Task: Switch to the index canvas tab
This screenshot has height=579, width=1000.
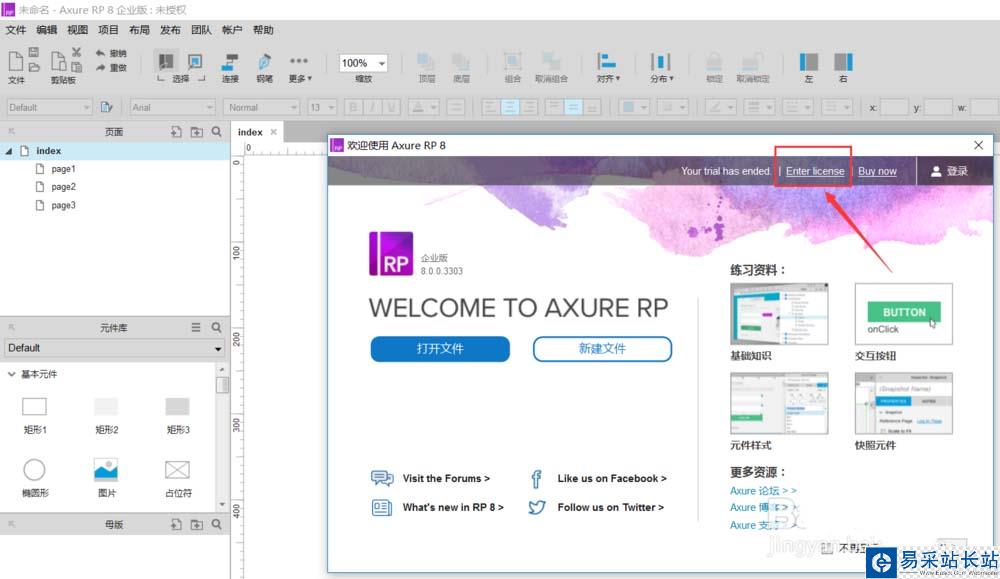Action: point(250,132)
